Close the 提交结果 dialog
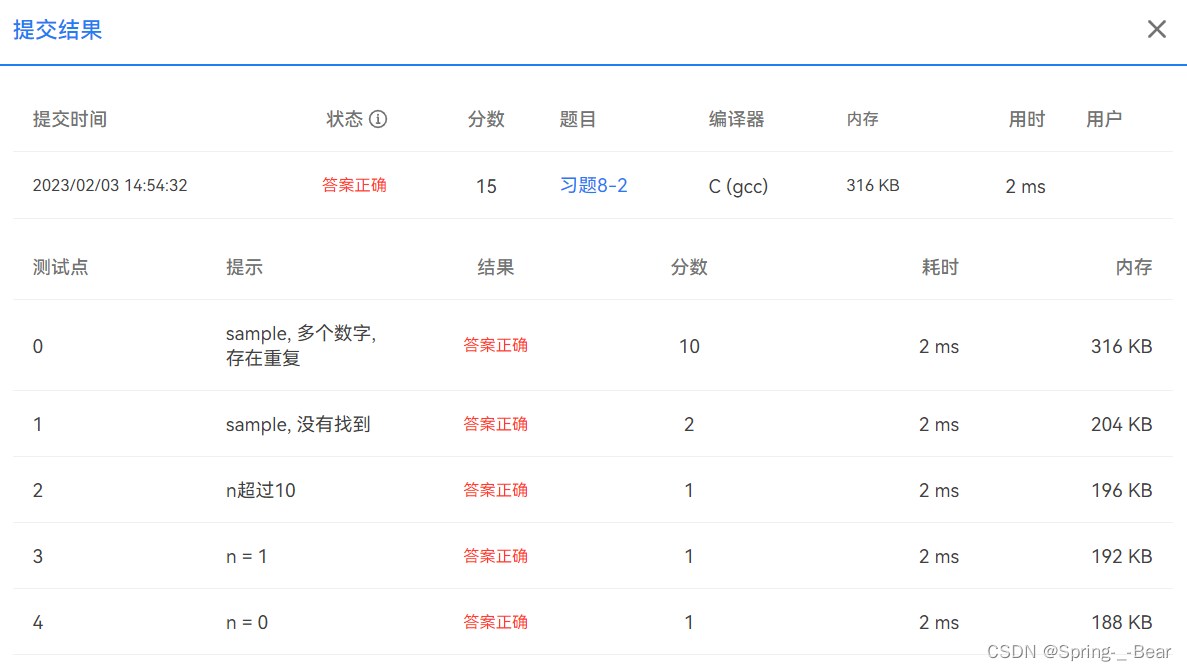Screen dimensions: 1187x671 [1156, 30]
